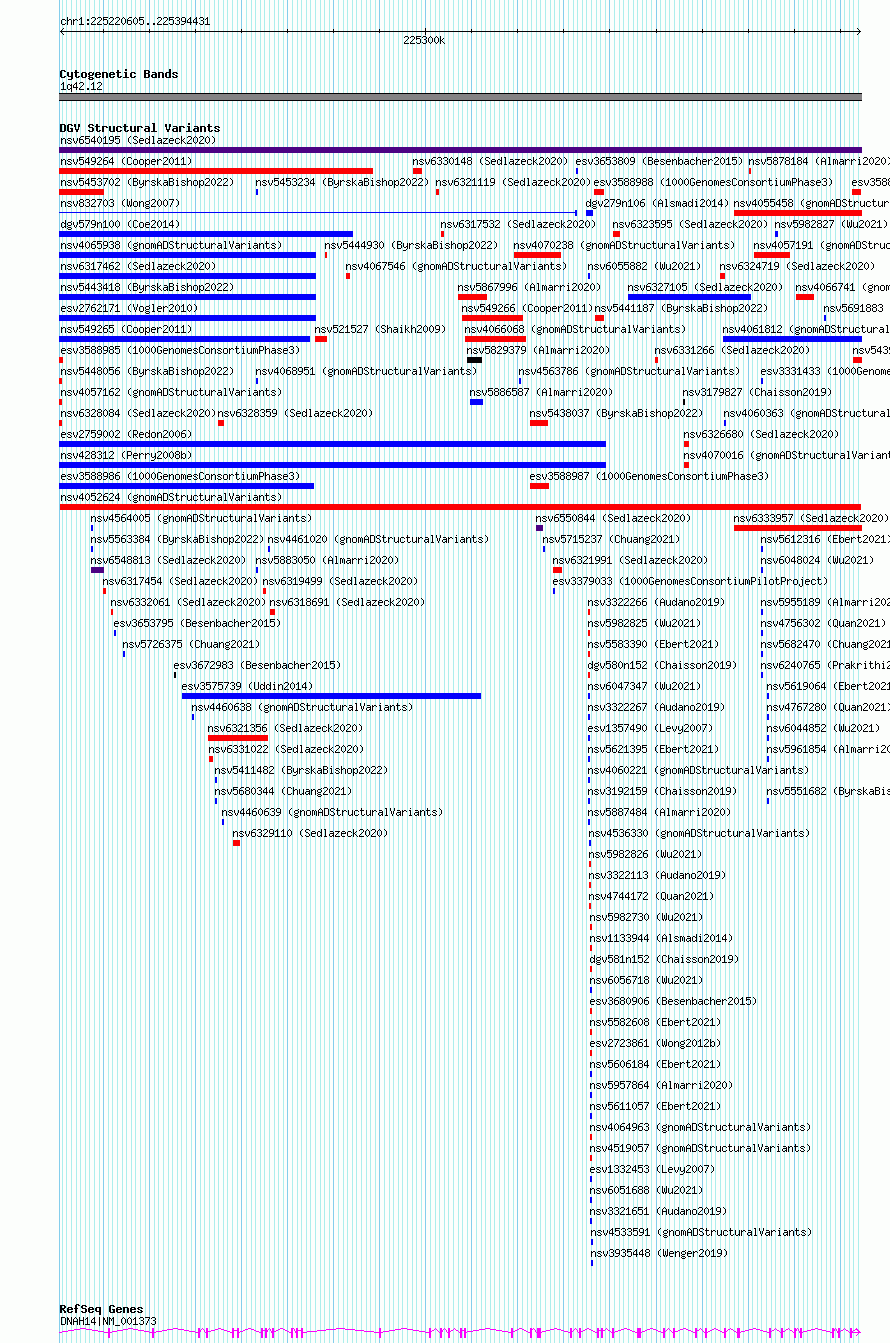Open variant dgv579n100 (Coe2014)
This screenshot has height=1343, width=890.
coord(120,224)
